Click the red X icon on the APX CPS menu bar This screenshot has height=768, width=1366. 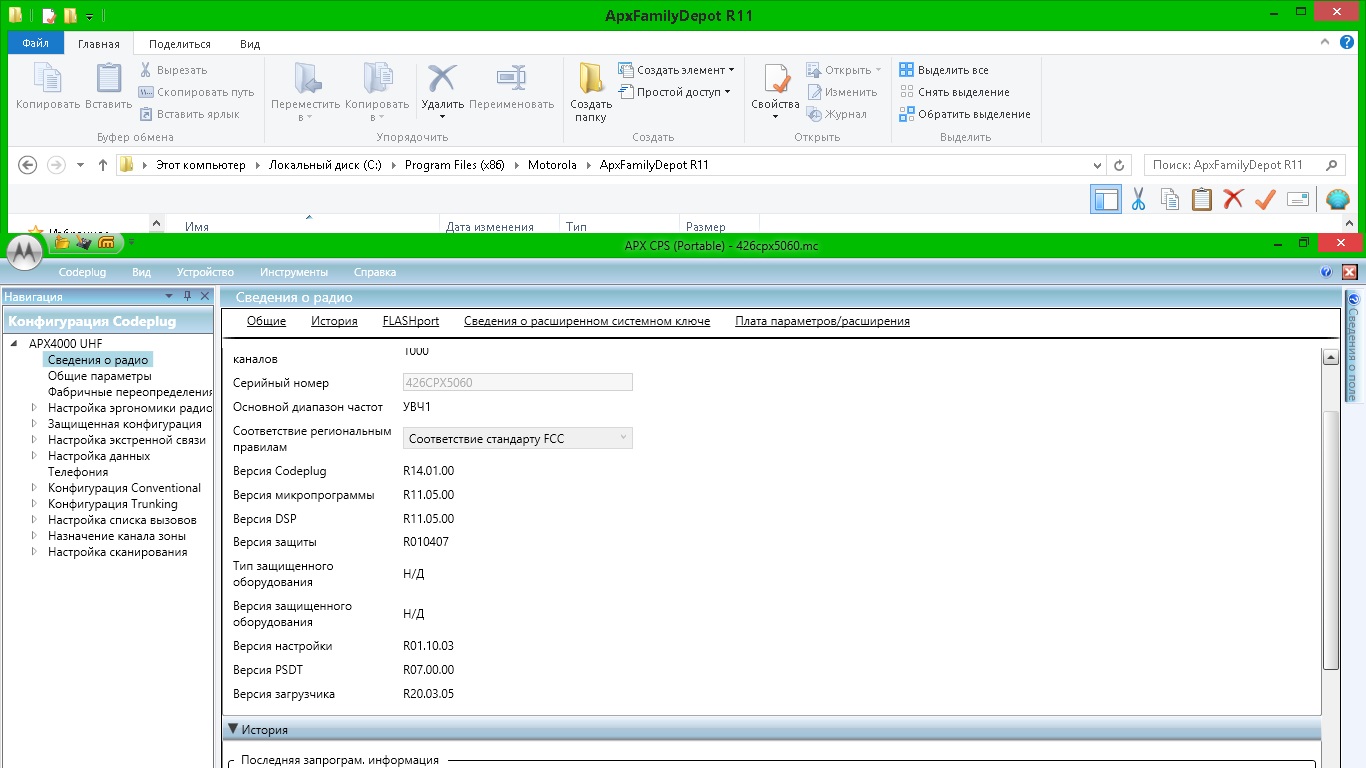[x=1349, y=272]
